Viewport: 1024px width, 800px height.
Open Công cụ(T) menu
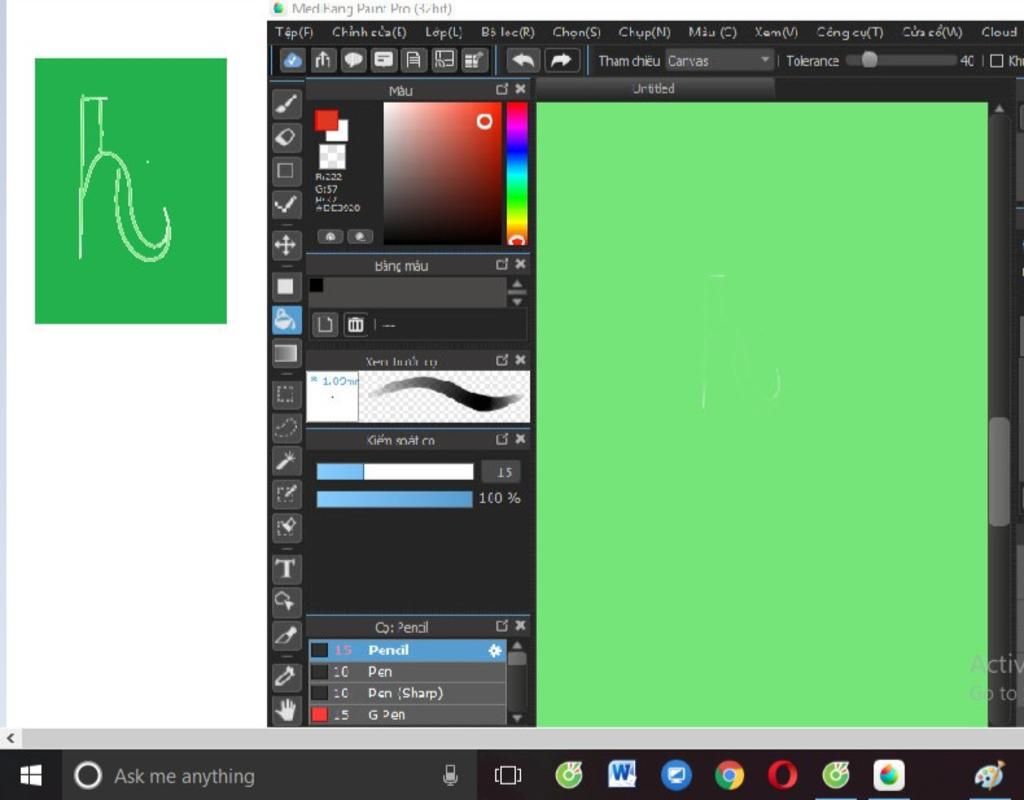pyautogui.click(x=850, y=32)
